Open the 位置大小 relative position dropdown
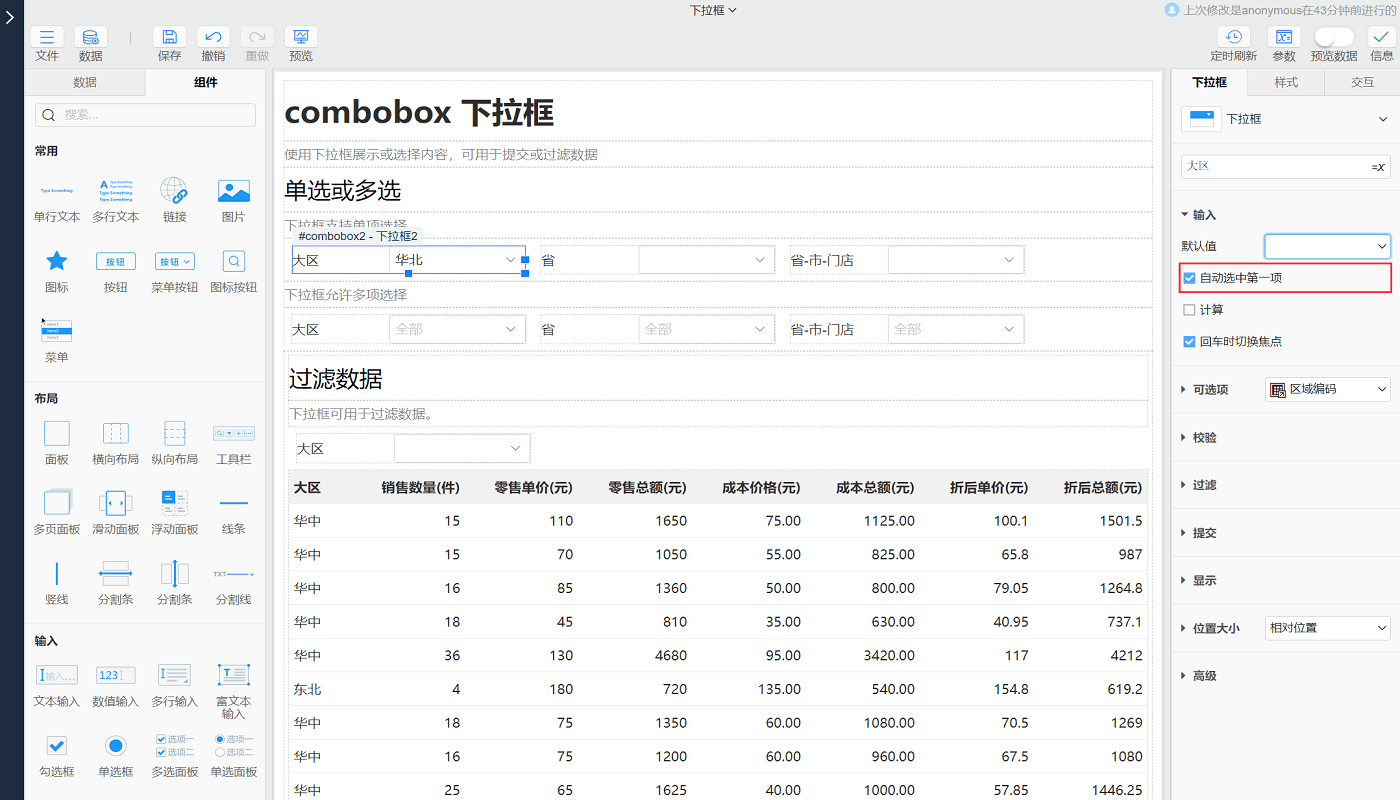The image size is (1400, 800). 1327,628
